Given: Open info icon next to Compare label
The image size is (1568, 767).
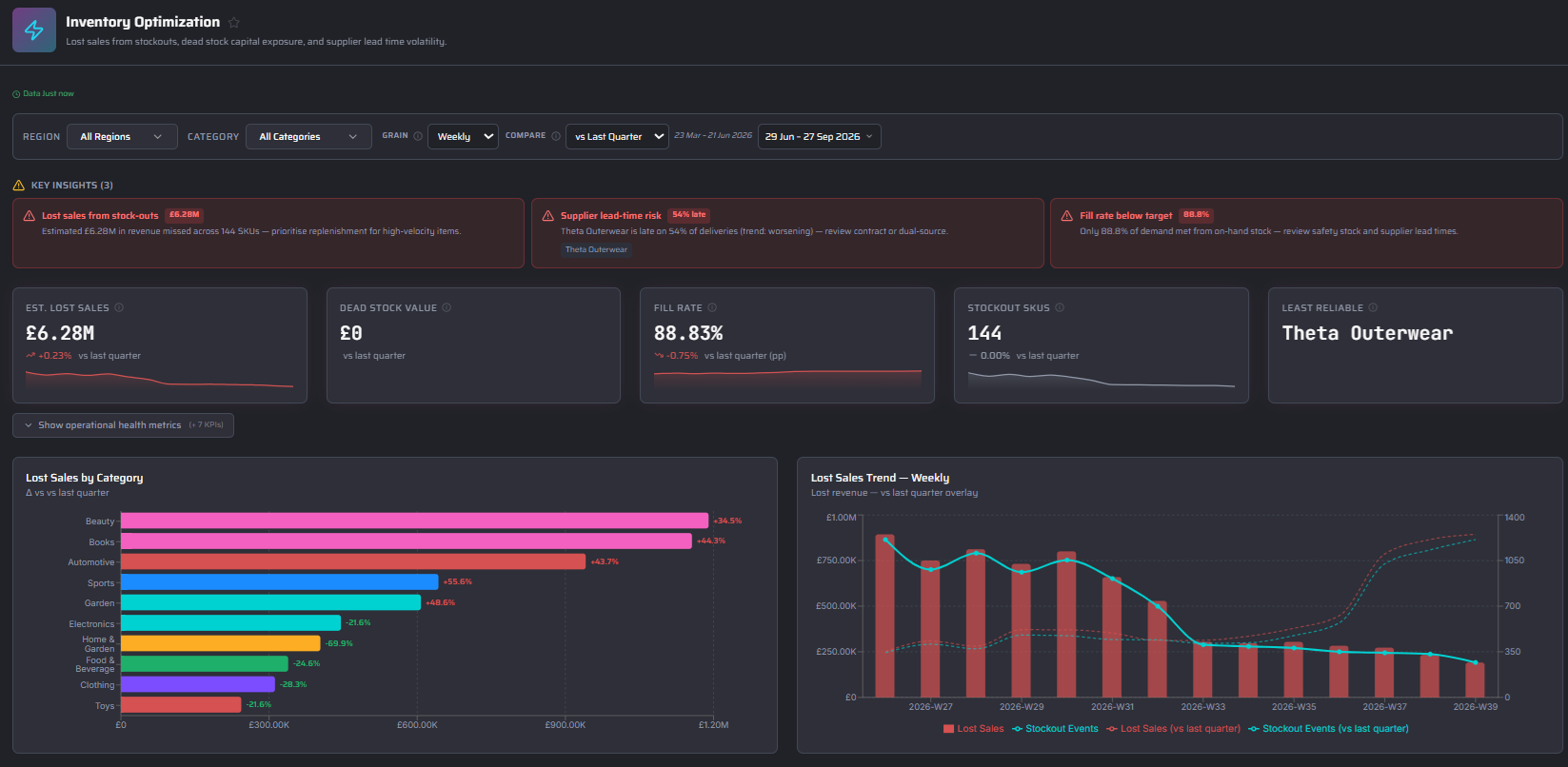Looking at the screenshot, I should [x=556, y=136].
